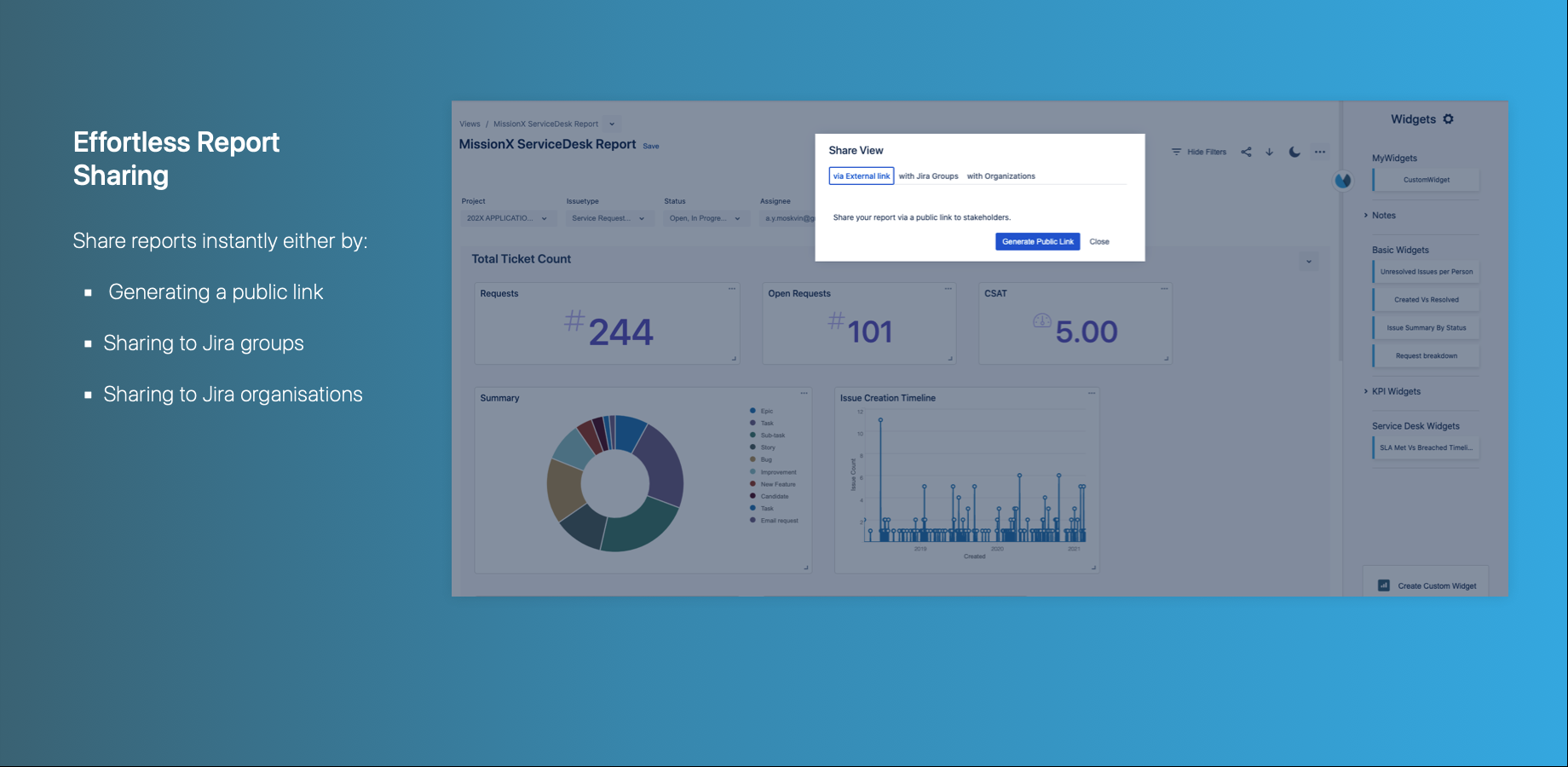The width and height of the screenshot is (1568, 767).
Task: Click the CSAT gauge icon
Action: [1041, 320]
